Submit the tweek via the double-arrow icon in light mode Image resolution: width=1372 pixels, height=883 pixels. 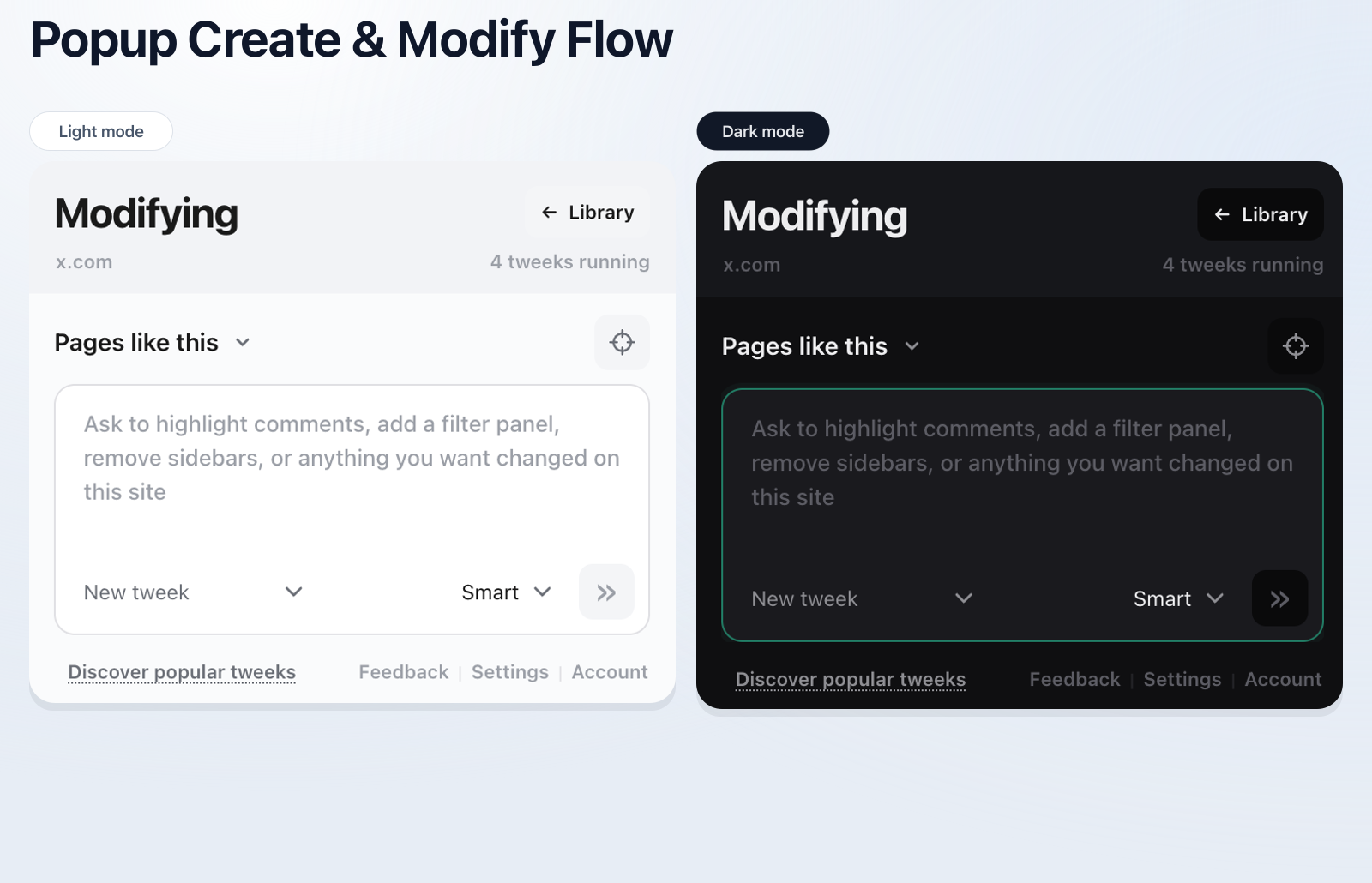606,592
